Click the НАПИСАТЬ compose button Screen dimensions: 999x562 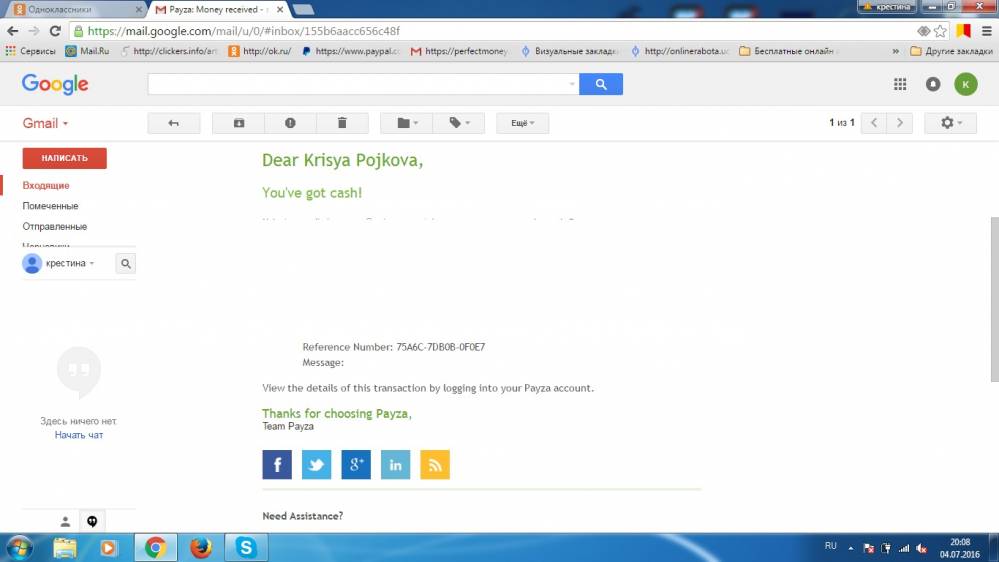click(64, 158)
